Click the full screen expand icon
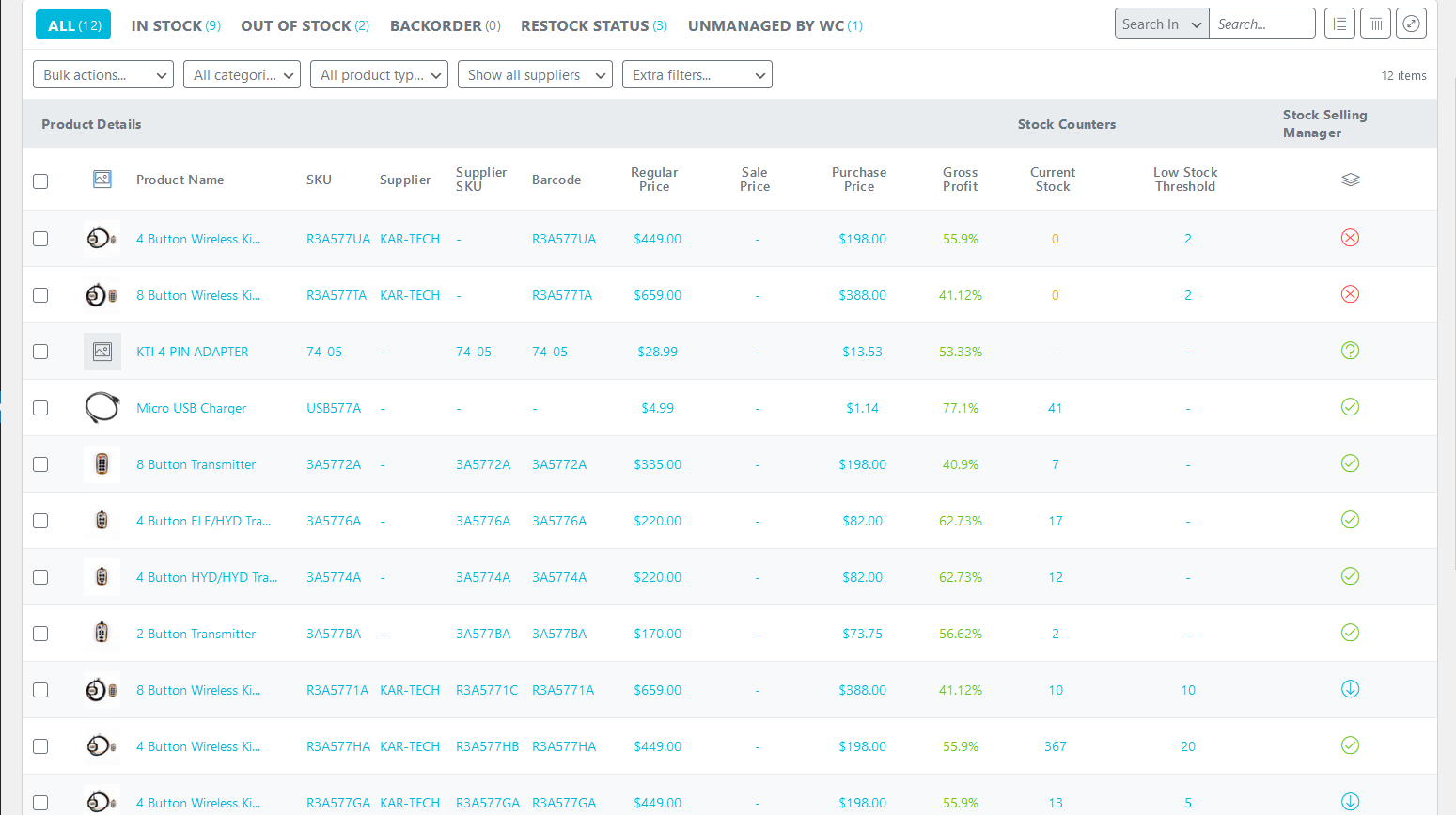Screen dimensions: 1456x815 click(1411, 24)
